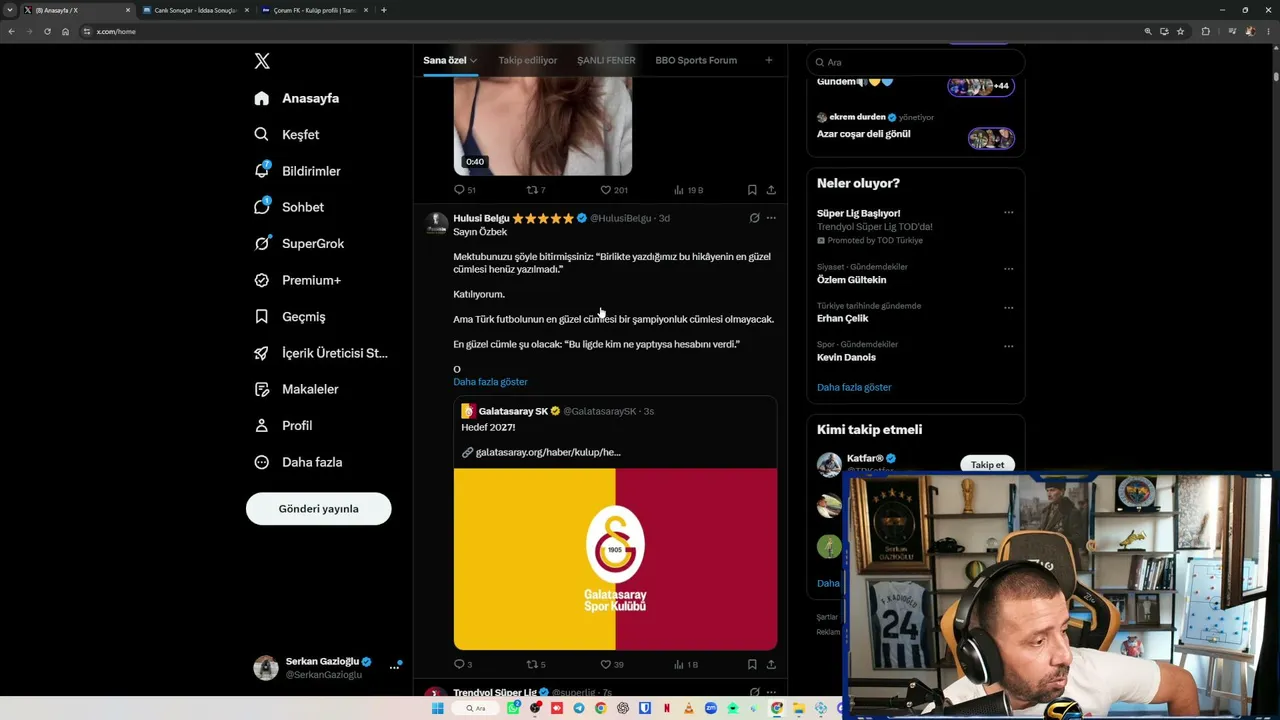Open Netflix from the taskbar
Viewport: 1280px width, 720px height.
[x=667, y=708]
